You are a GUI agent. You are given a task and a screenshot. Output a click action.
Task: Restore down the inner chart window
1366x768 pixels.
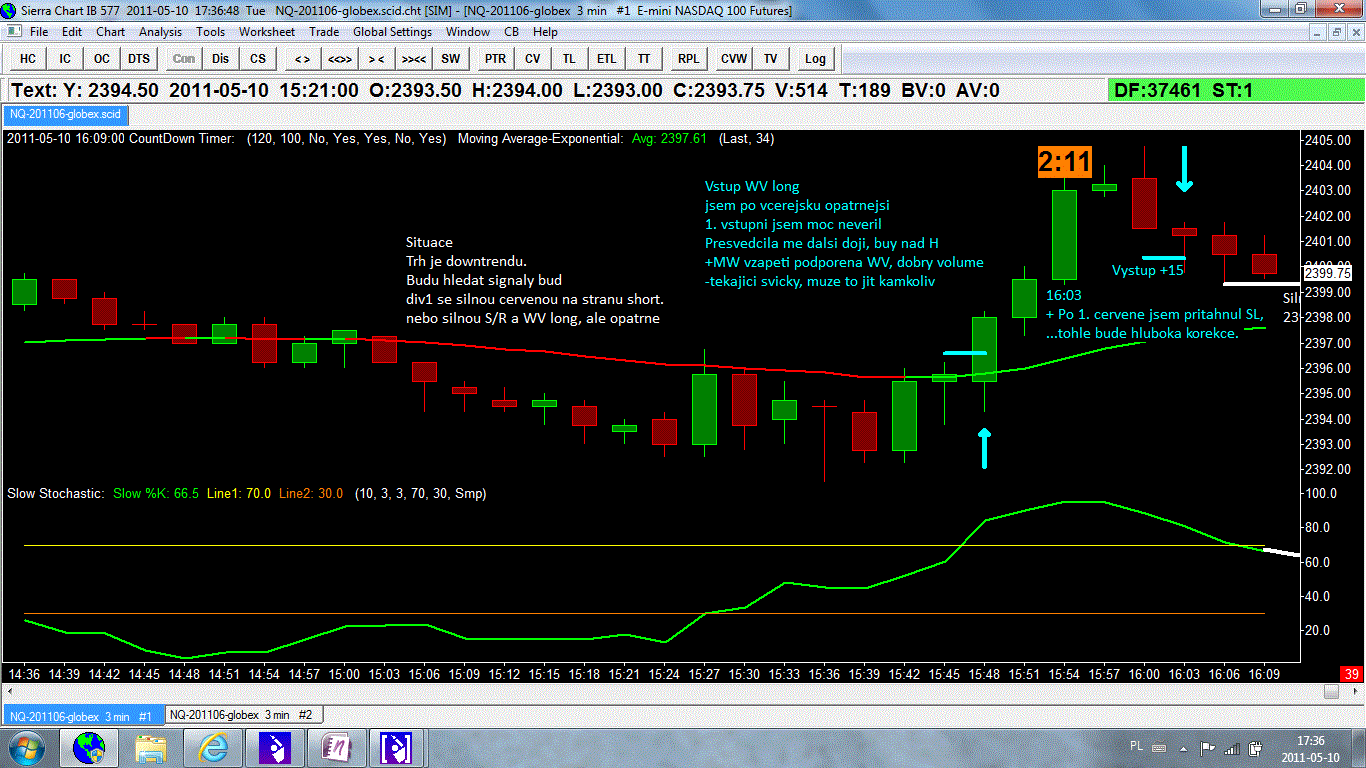pos(1339,32)
